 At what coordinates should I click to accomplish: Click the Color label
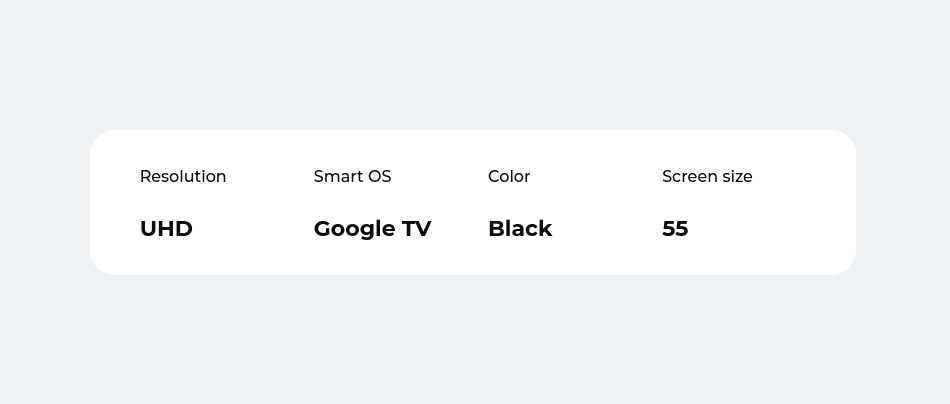[x=509, y=176]
